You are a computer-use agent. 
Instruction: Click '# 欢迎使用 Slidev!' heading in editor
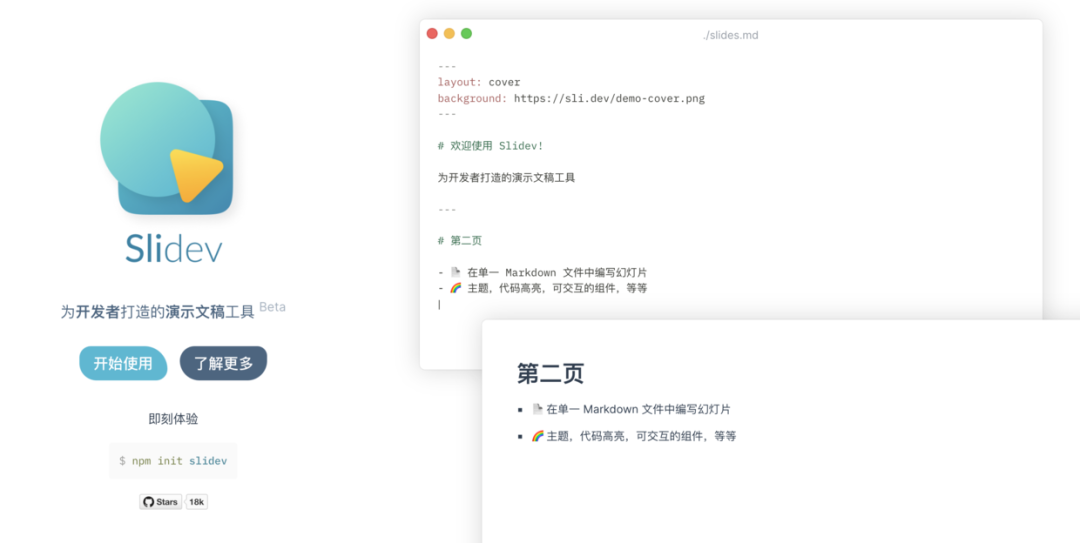490,146
